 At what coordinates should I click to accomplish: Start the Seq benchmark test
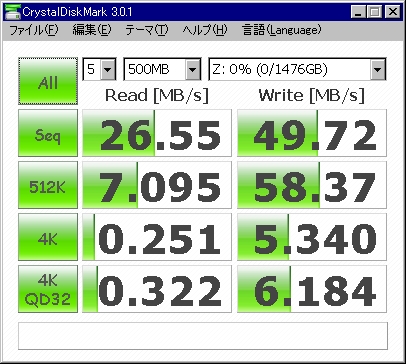48,133
